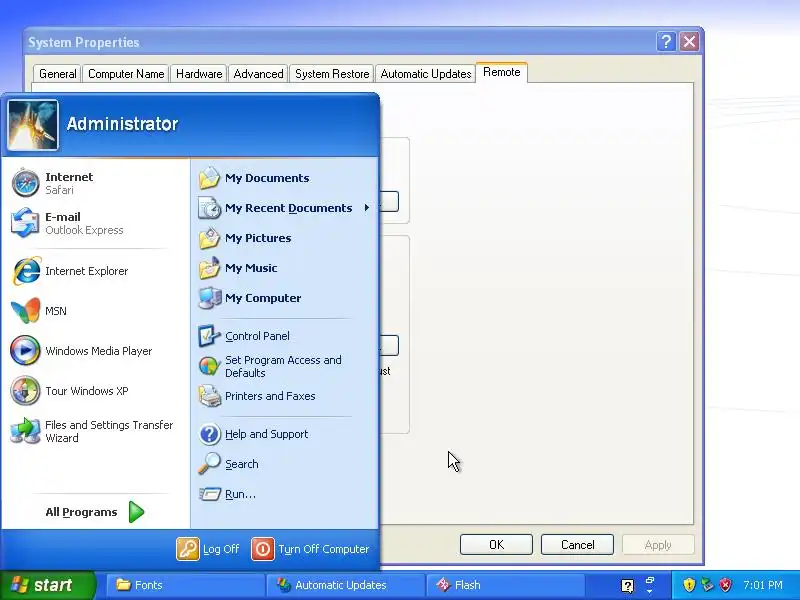Open My Documents folder
Screen dimensions: 800x600
pyautogui.click(x=284, y=178)
